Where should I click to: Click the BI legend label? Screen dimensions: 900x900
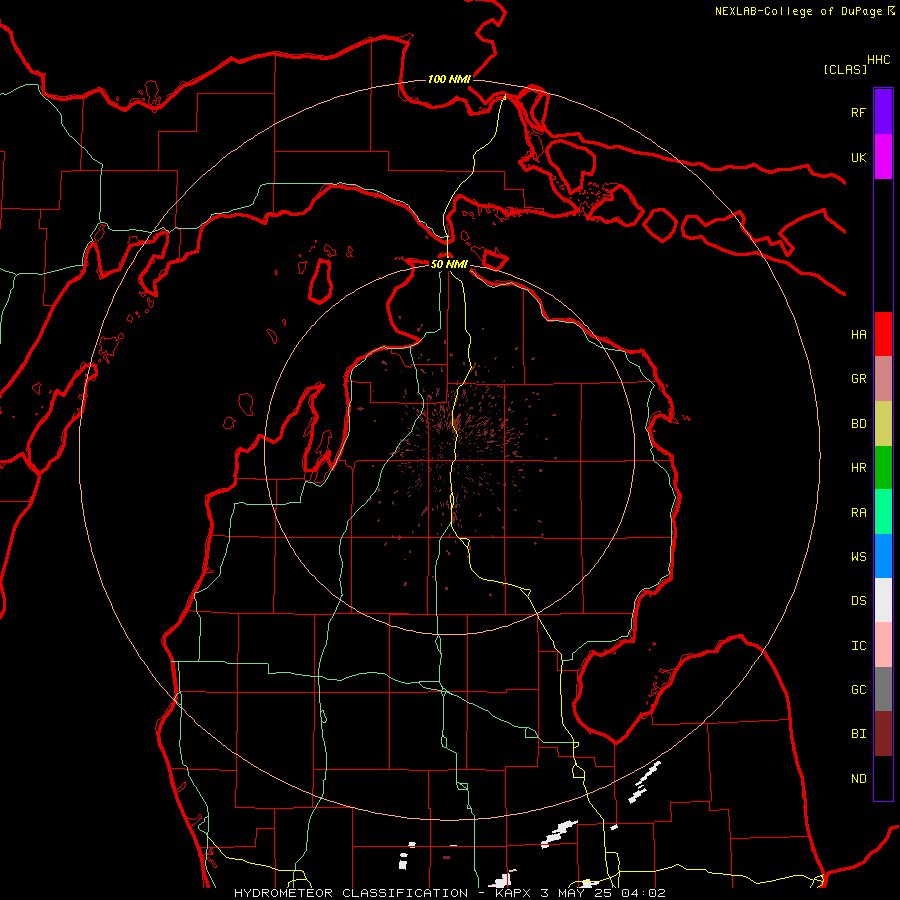[858, 734]
